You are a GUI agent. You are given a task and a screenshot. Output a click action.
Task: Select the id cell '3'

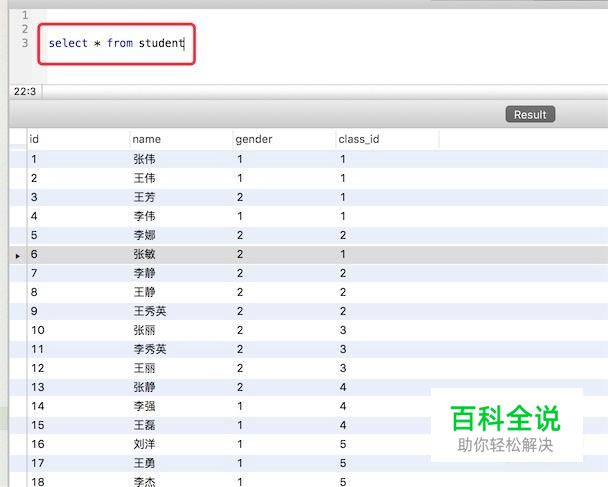tap(34, 197)
